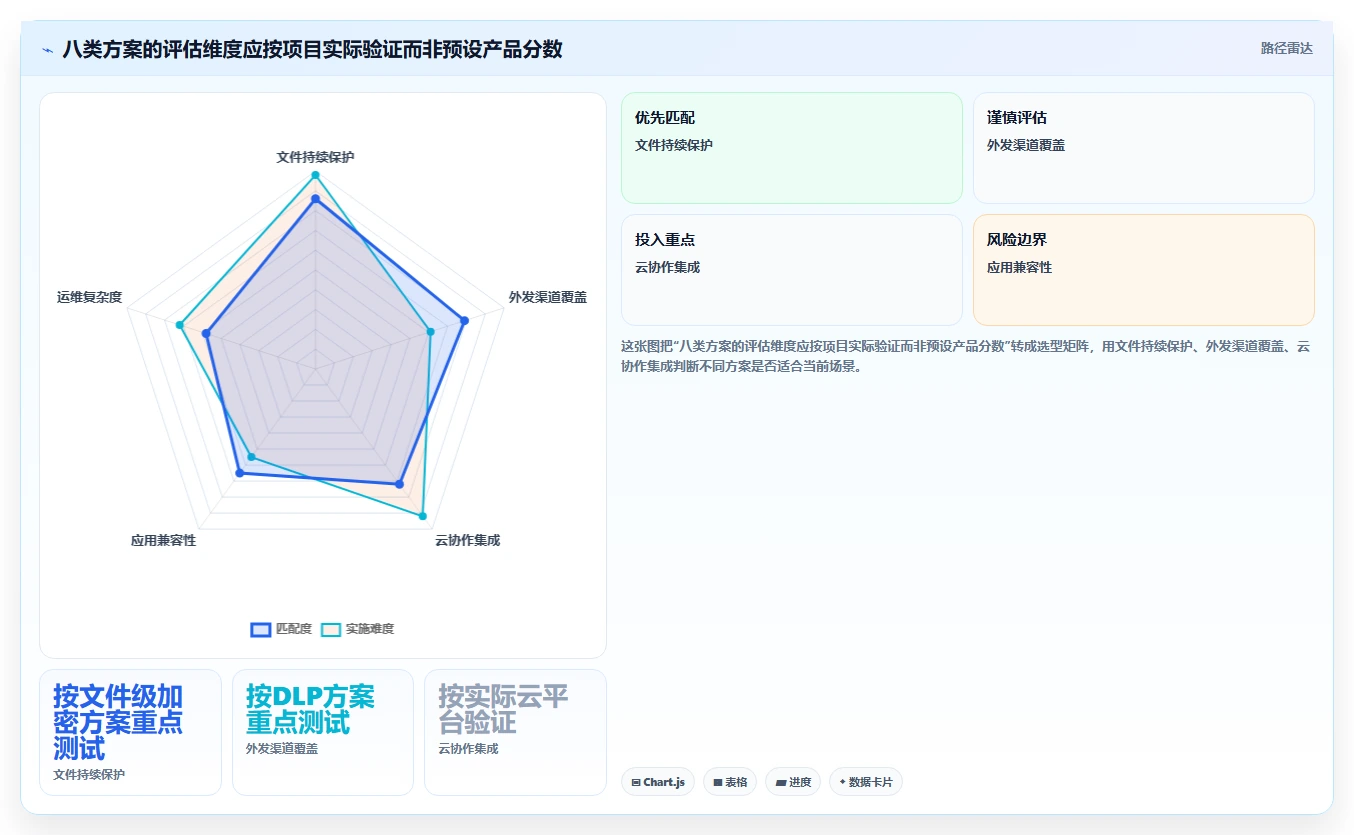Click the 运维复杂度 radar axis label
This screenshot has width=1354, height=835.
90,297
